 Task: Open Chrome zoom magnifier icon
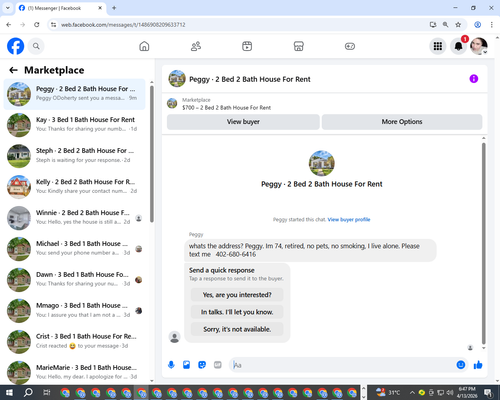pos(445,25)
